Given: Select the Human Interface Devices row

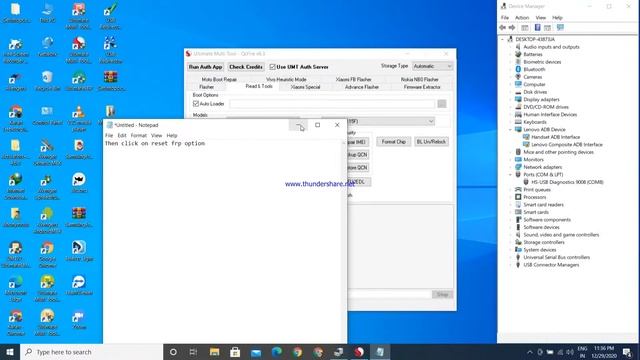Looking at the screenshot, I should (x=550, y=115).
